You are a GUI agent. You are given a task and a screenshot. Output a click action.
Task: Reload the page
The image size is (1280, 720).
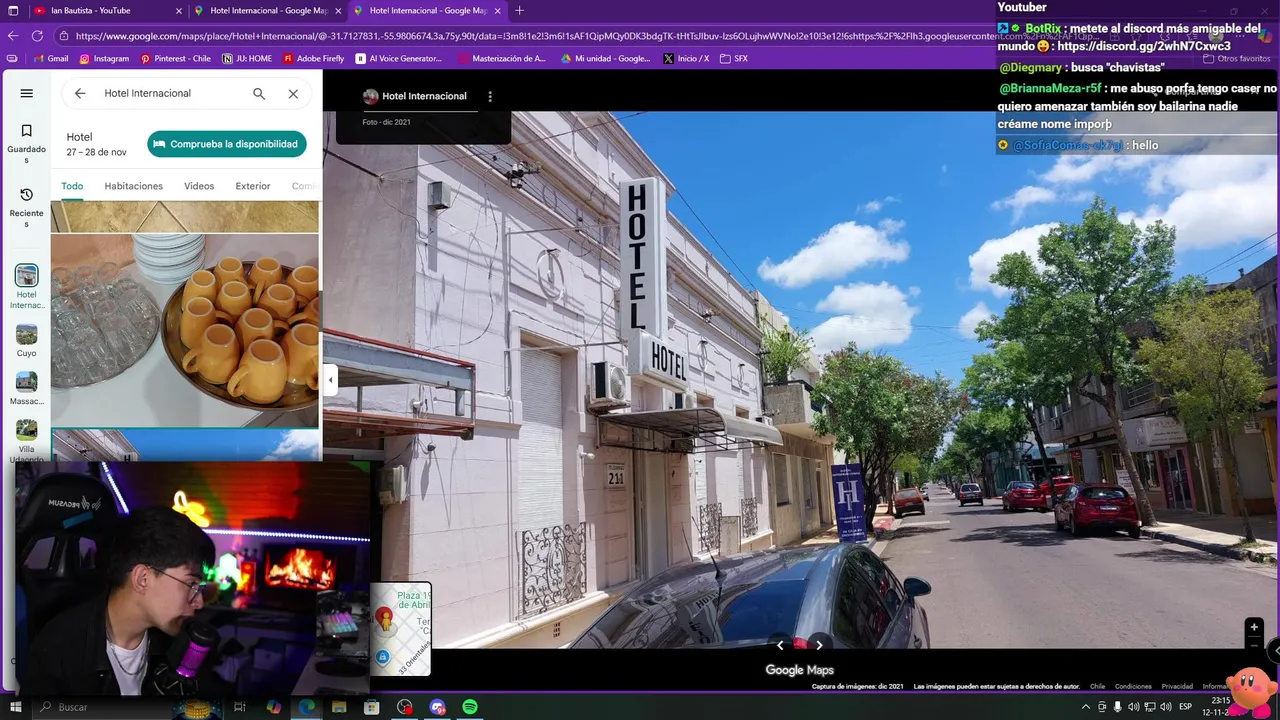[x=37, y=35]
